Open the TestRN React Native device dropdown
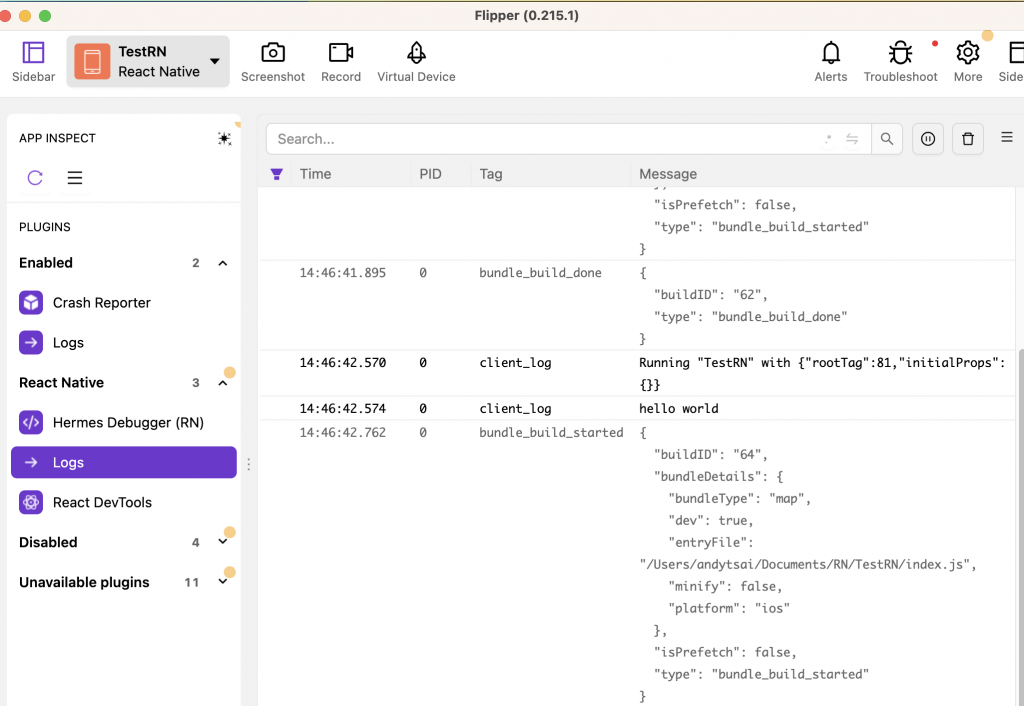 click(x=148, y=61)
